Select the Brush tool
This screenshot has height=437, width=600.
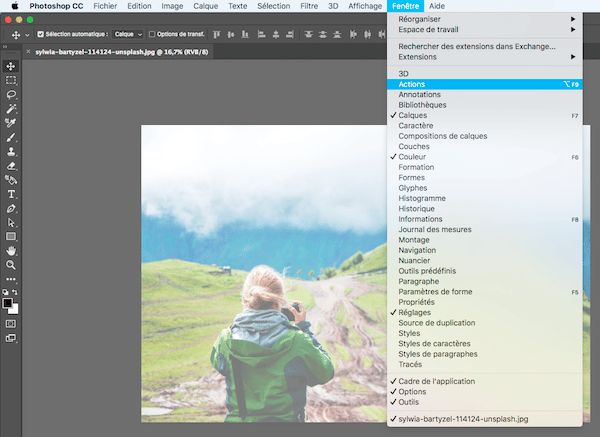point(11,137)
